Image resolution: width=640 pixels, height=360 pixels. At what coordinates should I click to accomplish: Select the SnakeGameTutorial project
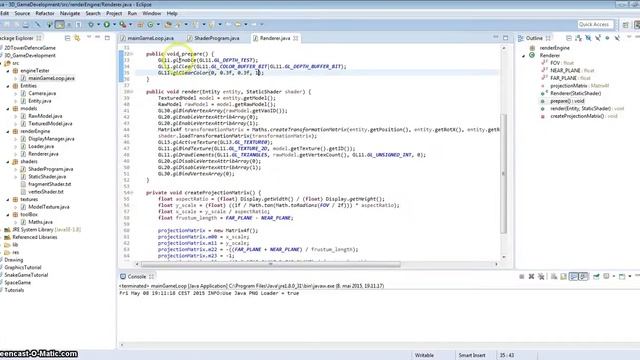coord(26,275)
